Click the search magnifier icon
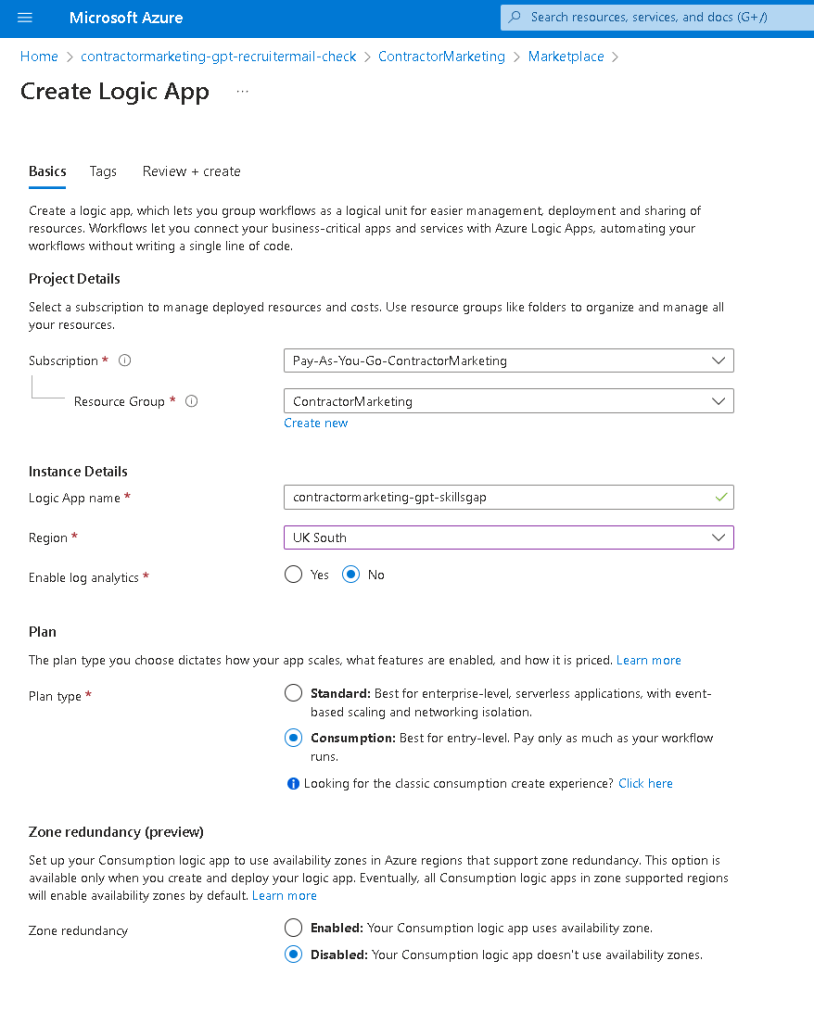 pyautogui.click(x=515, y=17)
